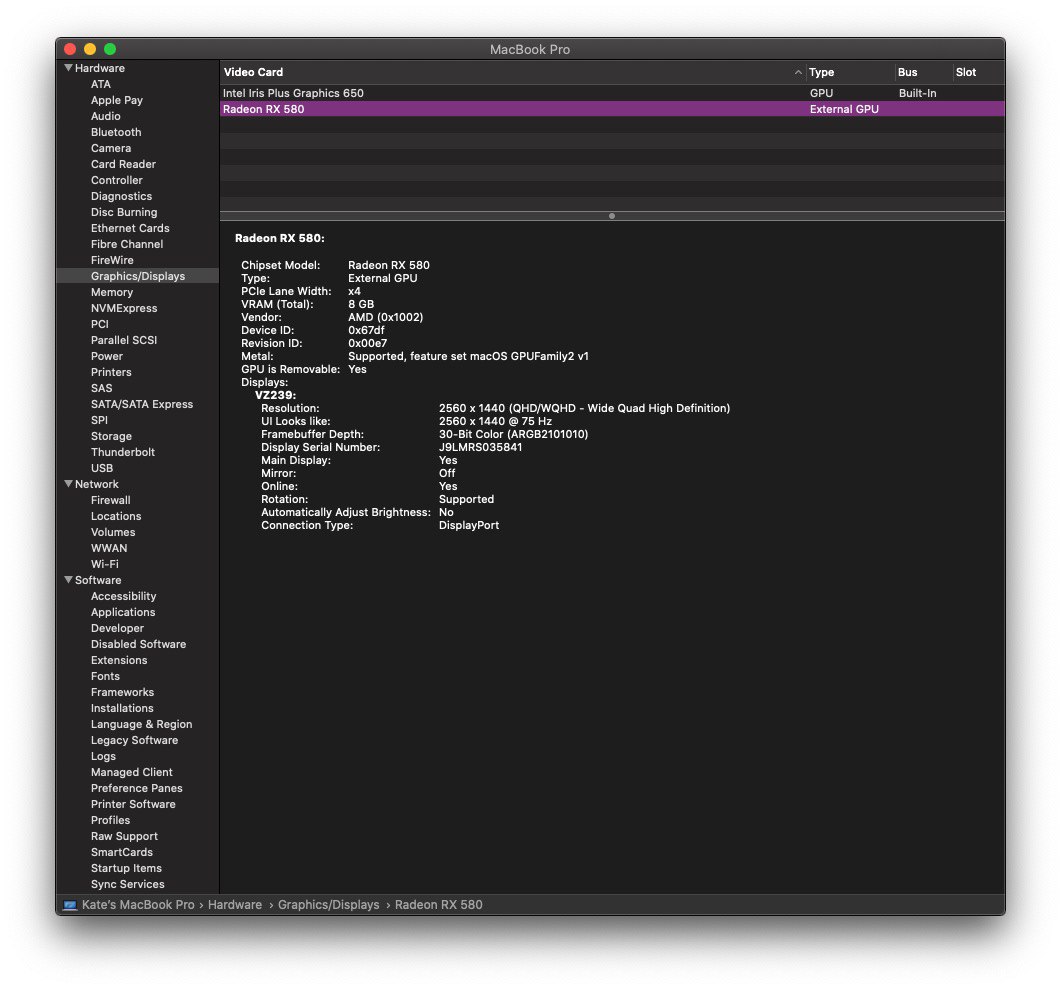Select Legacy Software in the sidebar
1061x989 pixels.
pyautogui.click(x=134, y=741)
